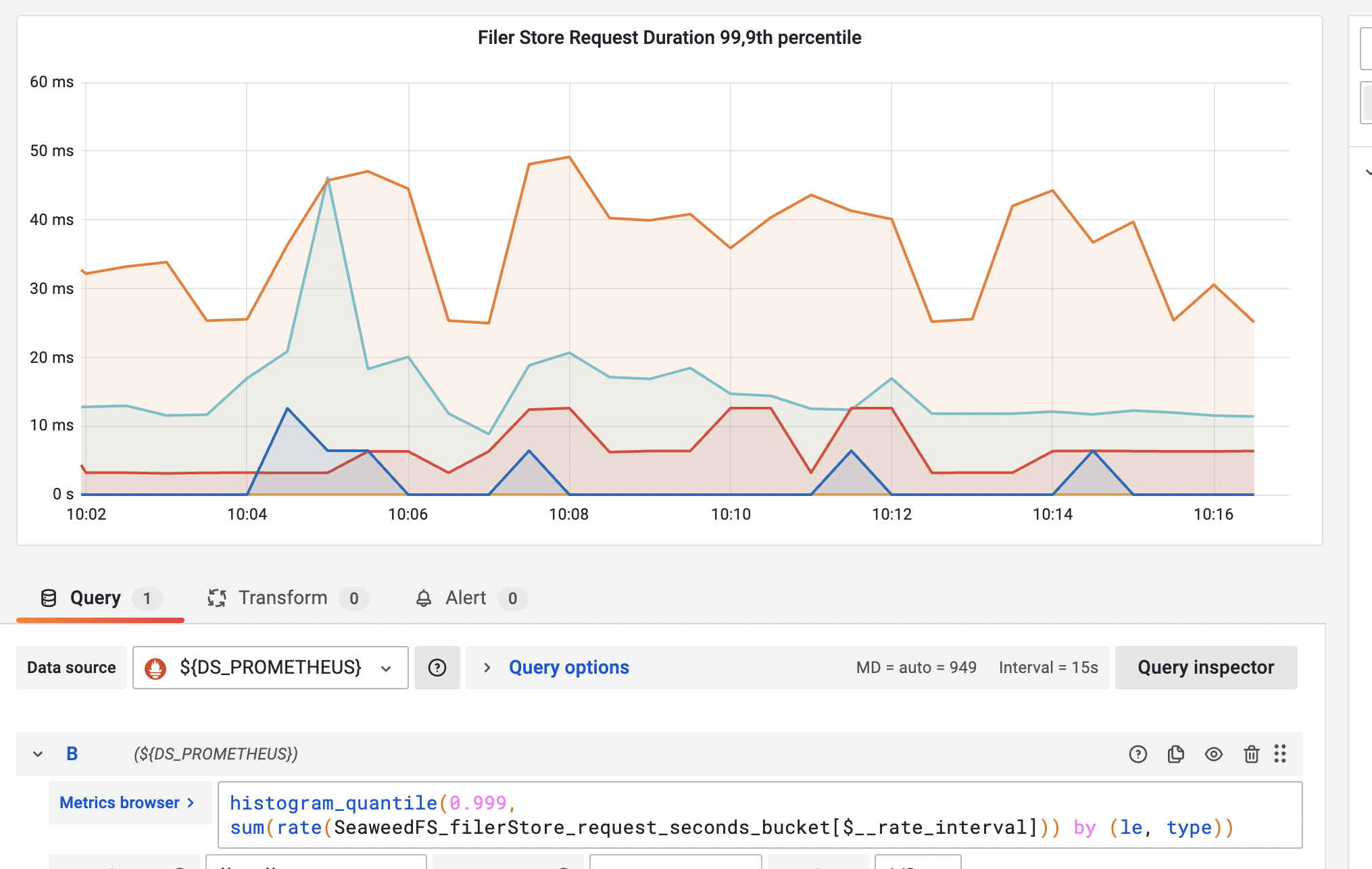Click the database icon on Query tab

(49, 598)
